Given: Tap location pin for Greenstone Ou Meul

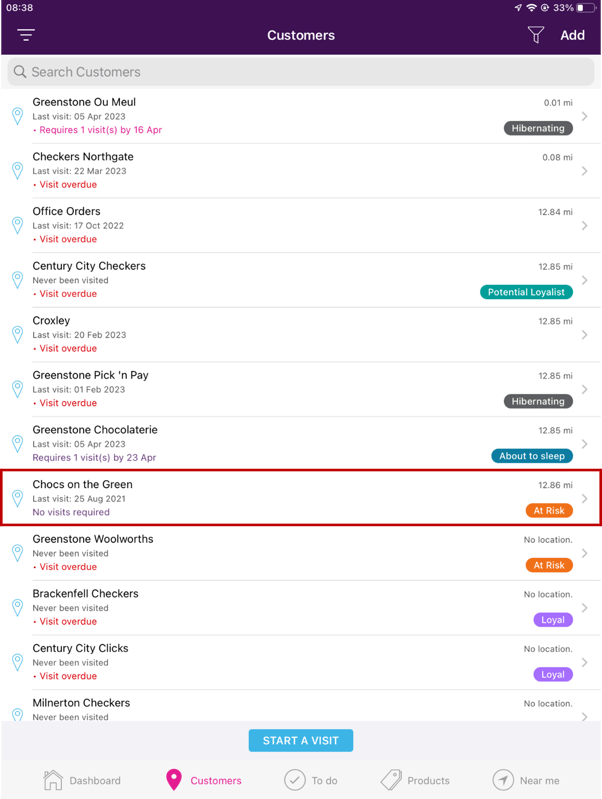Looking at the screenshot, I should (17, 116).
